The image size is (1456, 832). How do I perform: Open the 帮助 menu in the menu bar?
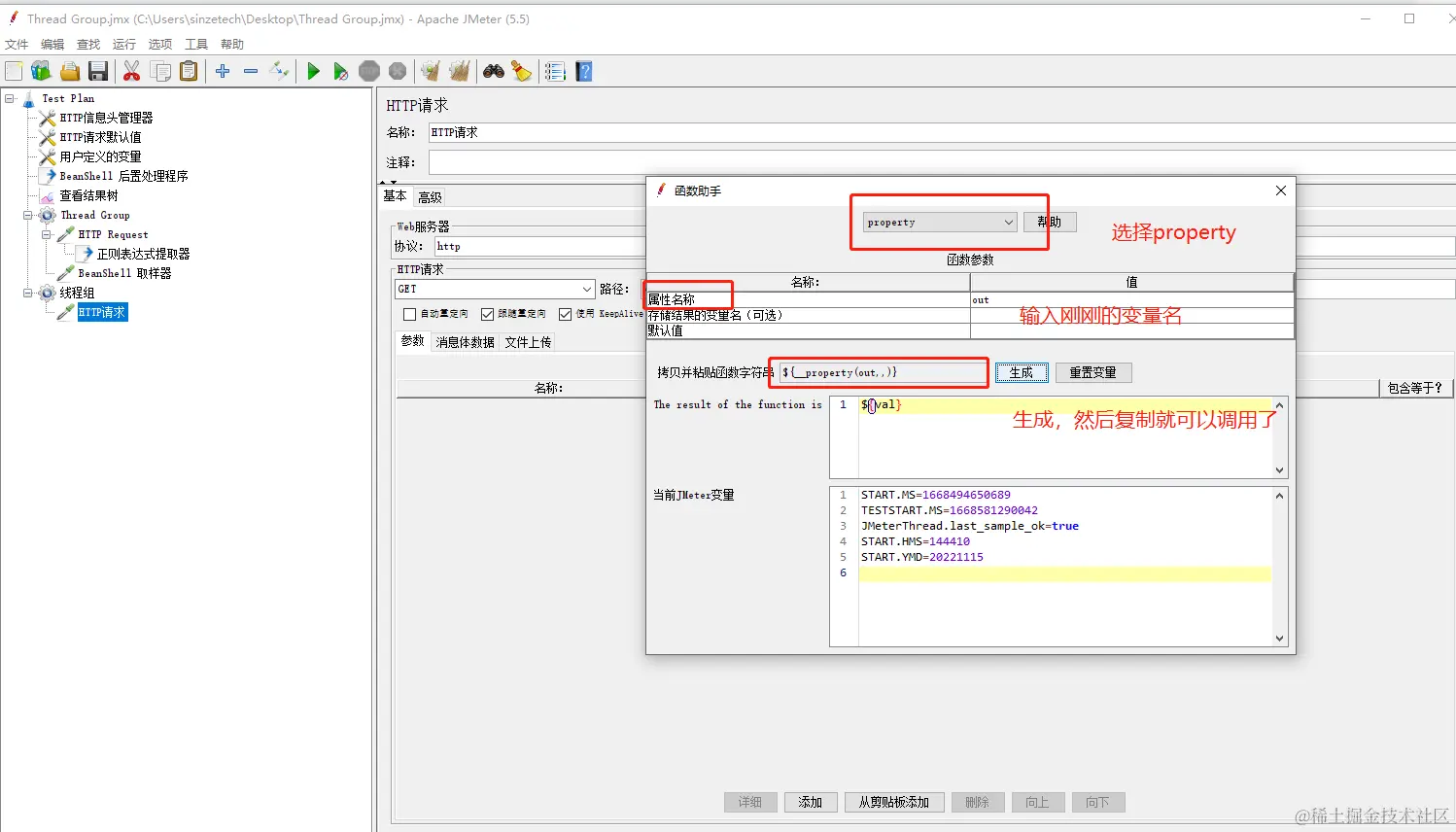(x=232, y=44)
